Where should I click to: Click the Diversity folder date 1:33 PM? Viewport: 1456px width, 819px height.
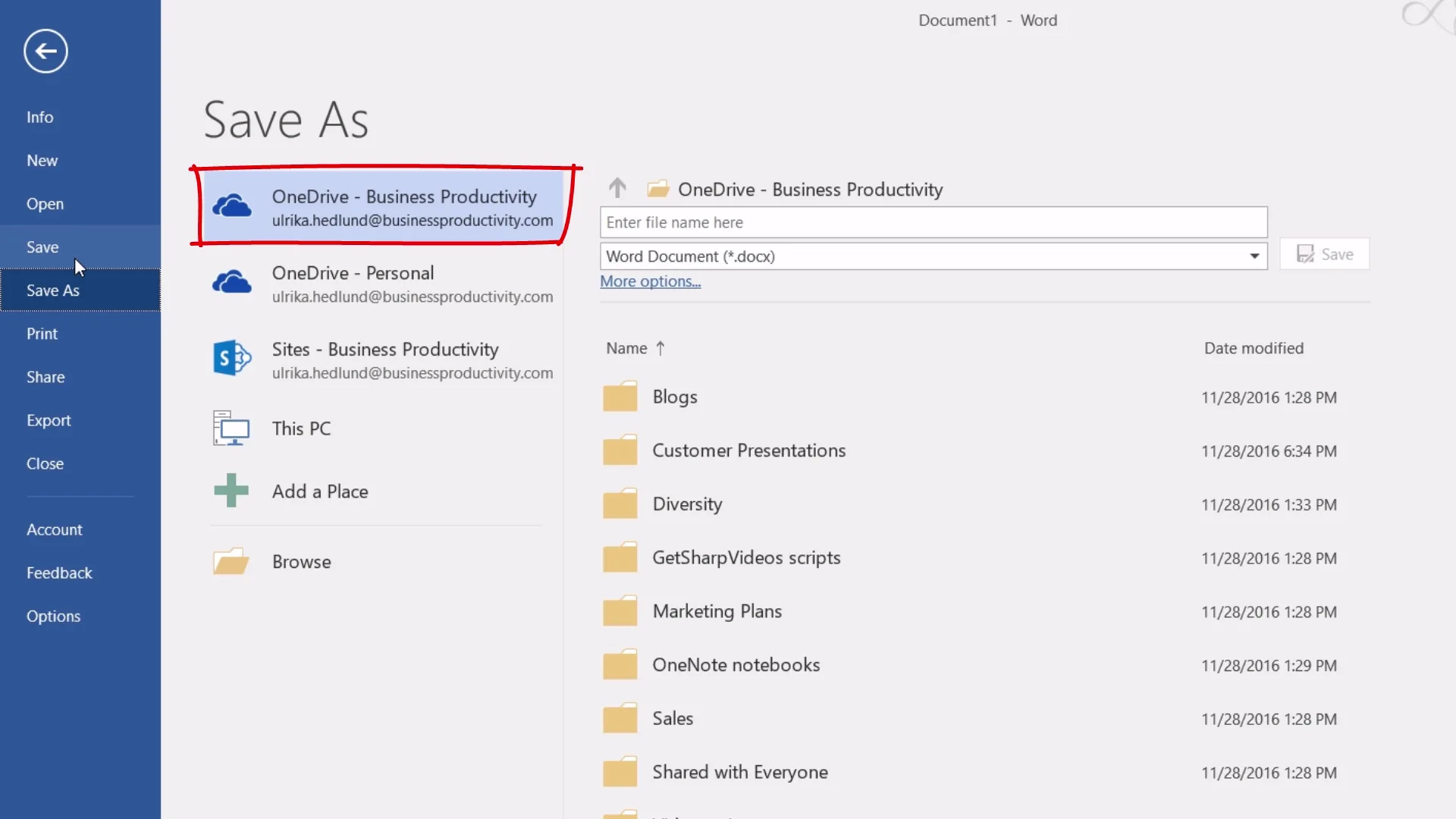(x=1269, y=505)
